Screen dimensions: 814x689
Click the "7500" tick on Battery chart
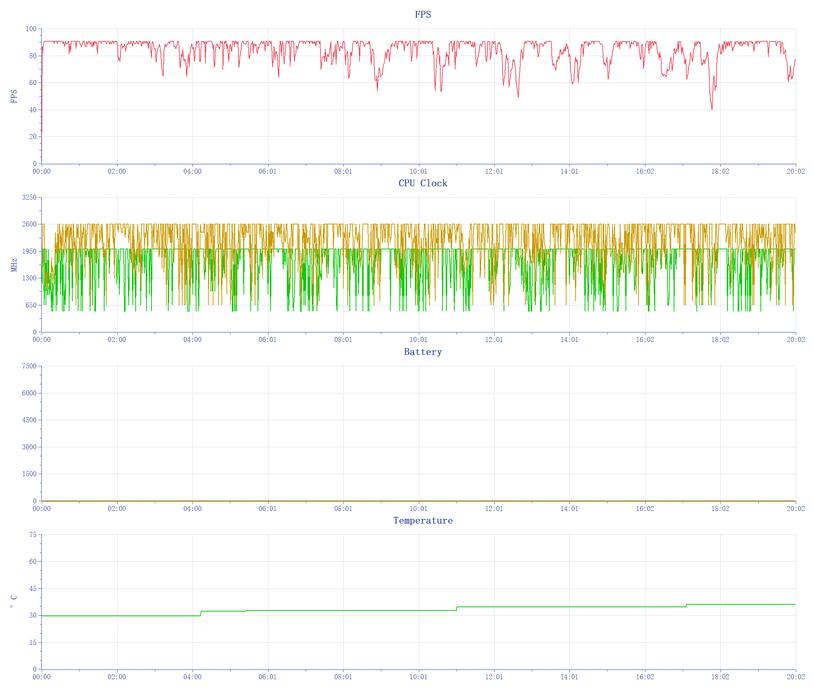30,366
